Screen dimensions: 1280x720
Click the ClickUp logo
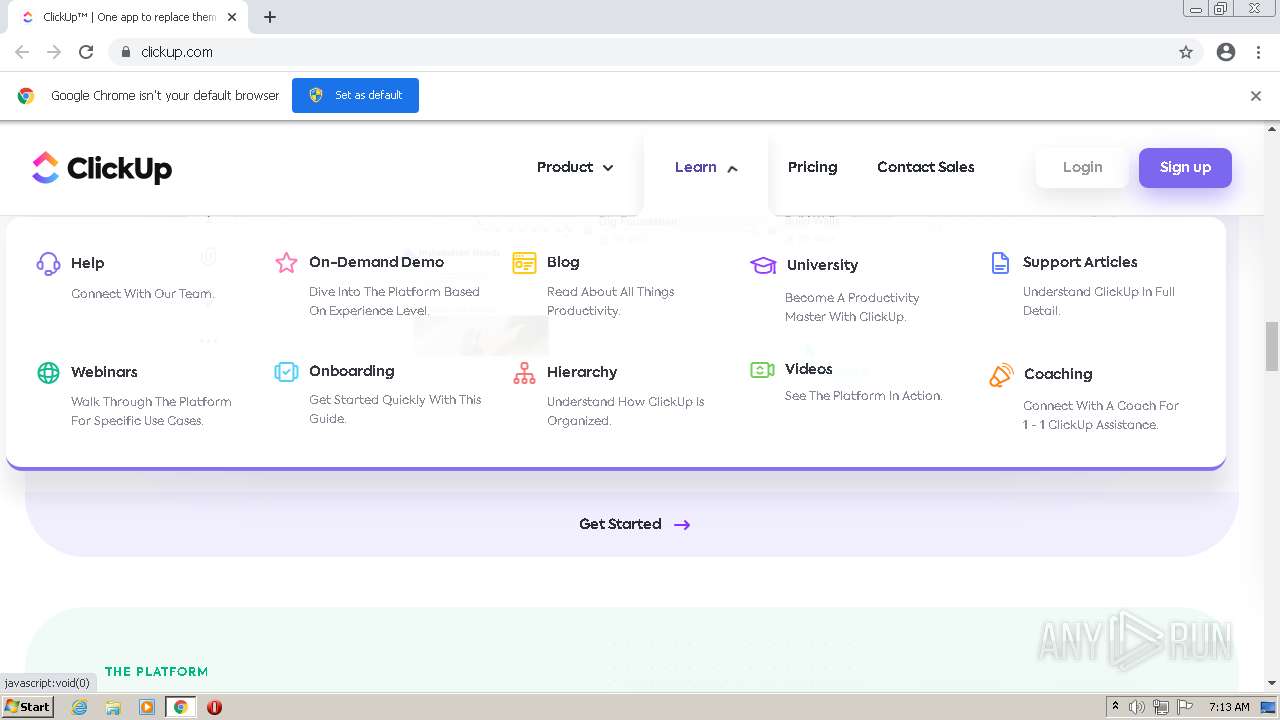(102, 168)
